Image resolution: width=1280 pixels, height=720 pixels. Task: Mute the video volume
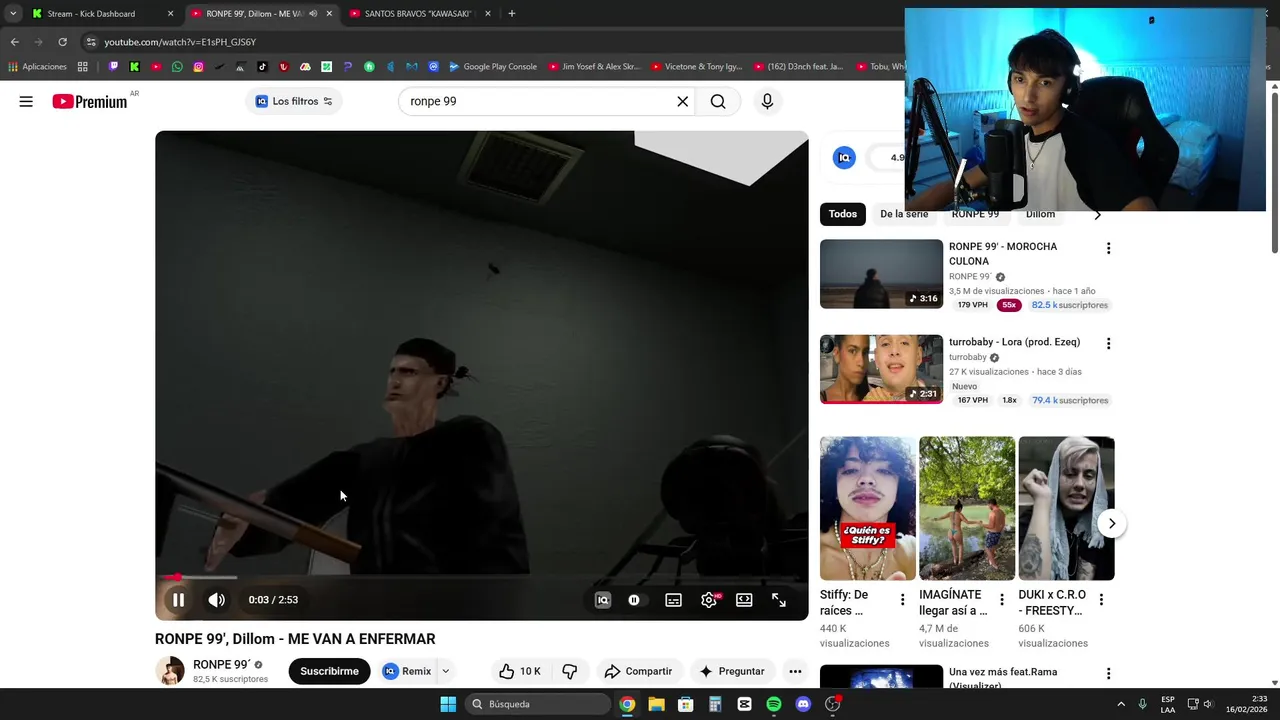click(x=216, y=600)
